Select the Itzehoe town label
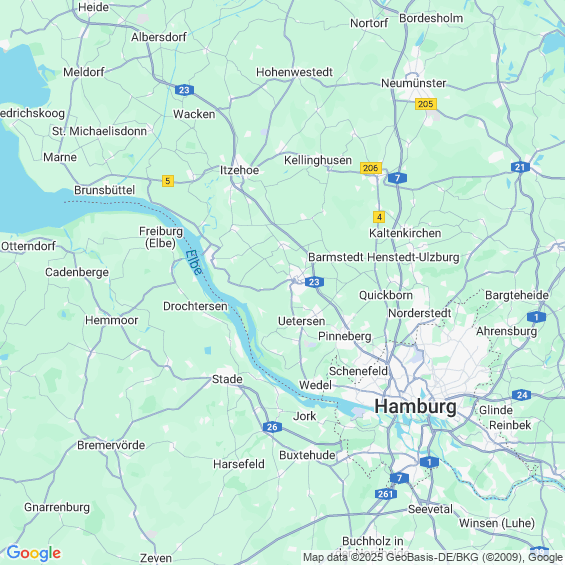Screen dimensions: 565x565 point(239,170)
